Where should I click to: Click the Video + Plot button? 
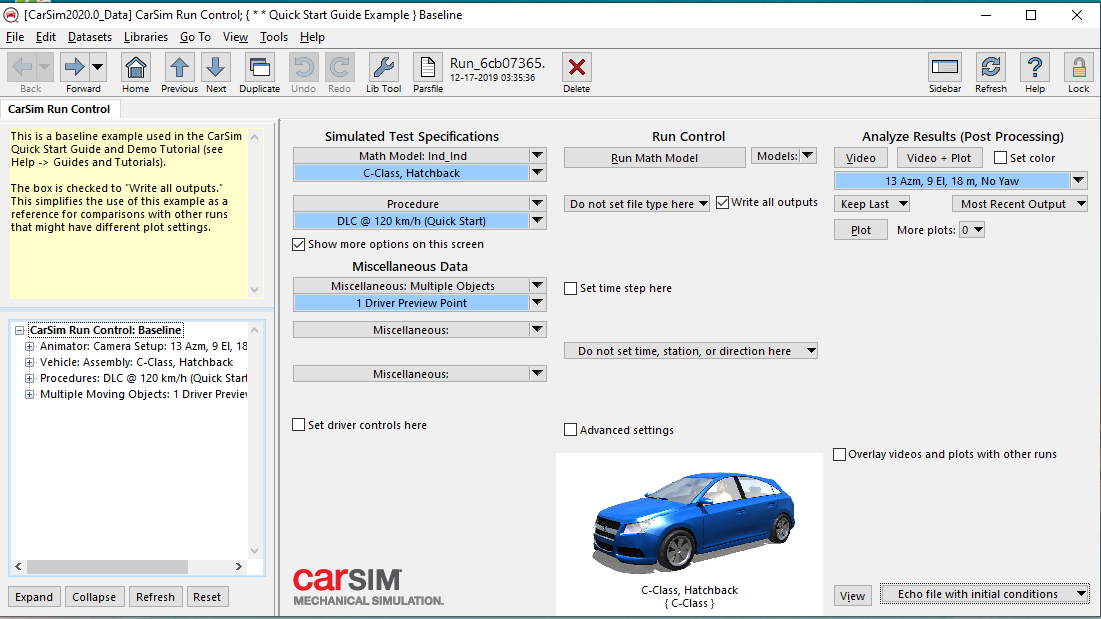coord(939,158)
